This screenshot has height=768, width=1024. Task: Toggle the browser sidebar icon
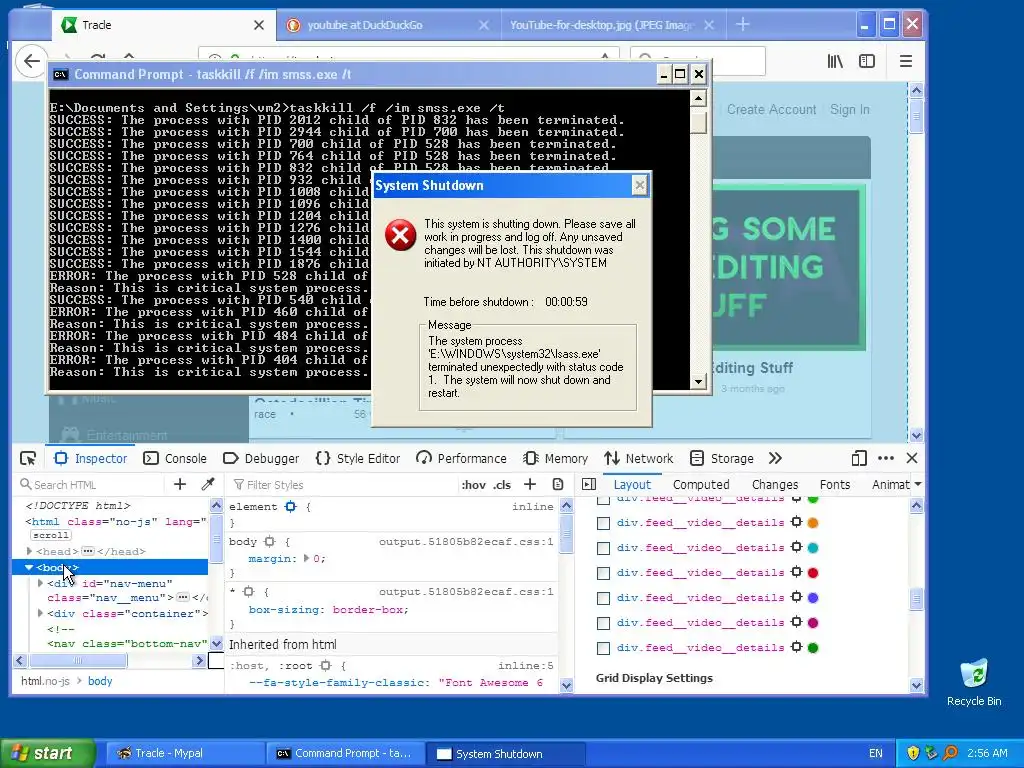867,61
